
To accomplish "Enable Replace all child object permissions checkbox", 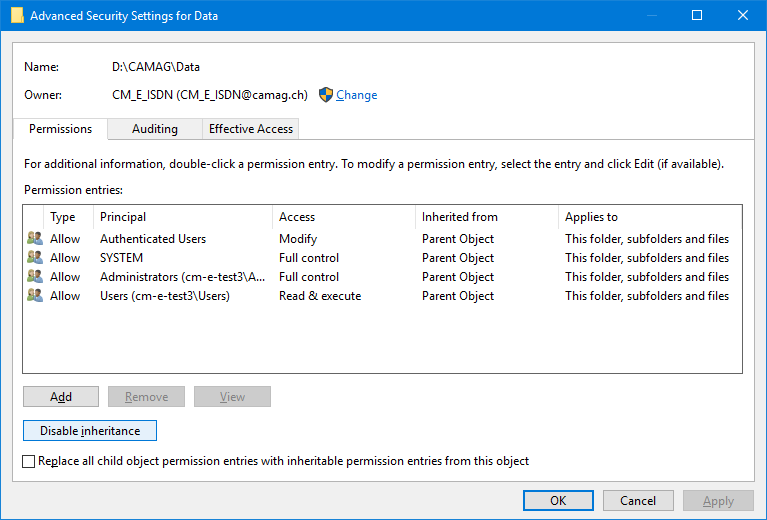I will [28, 461].
